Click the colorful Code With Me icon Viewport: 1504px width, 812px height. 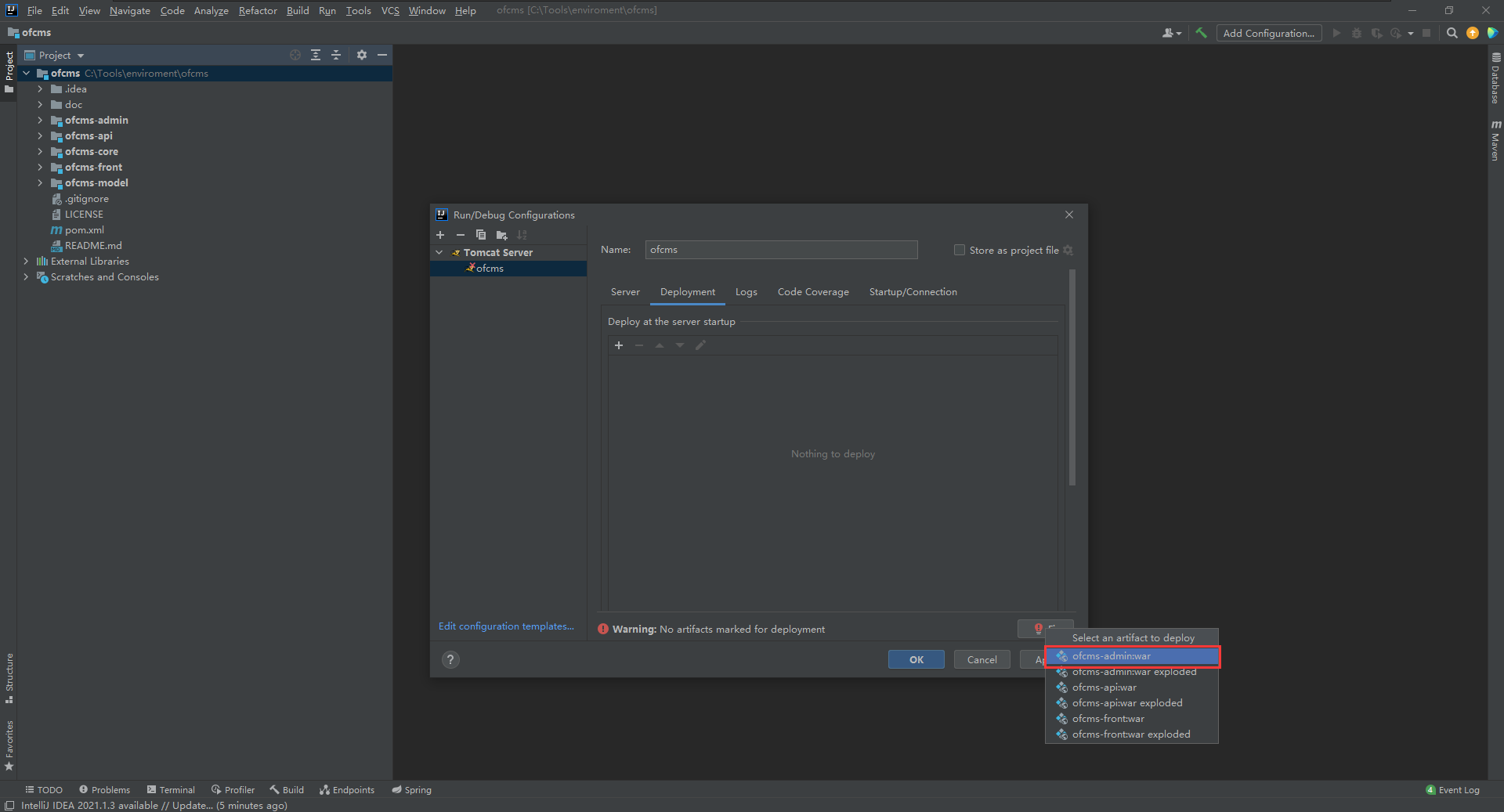(1492, 33)
